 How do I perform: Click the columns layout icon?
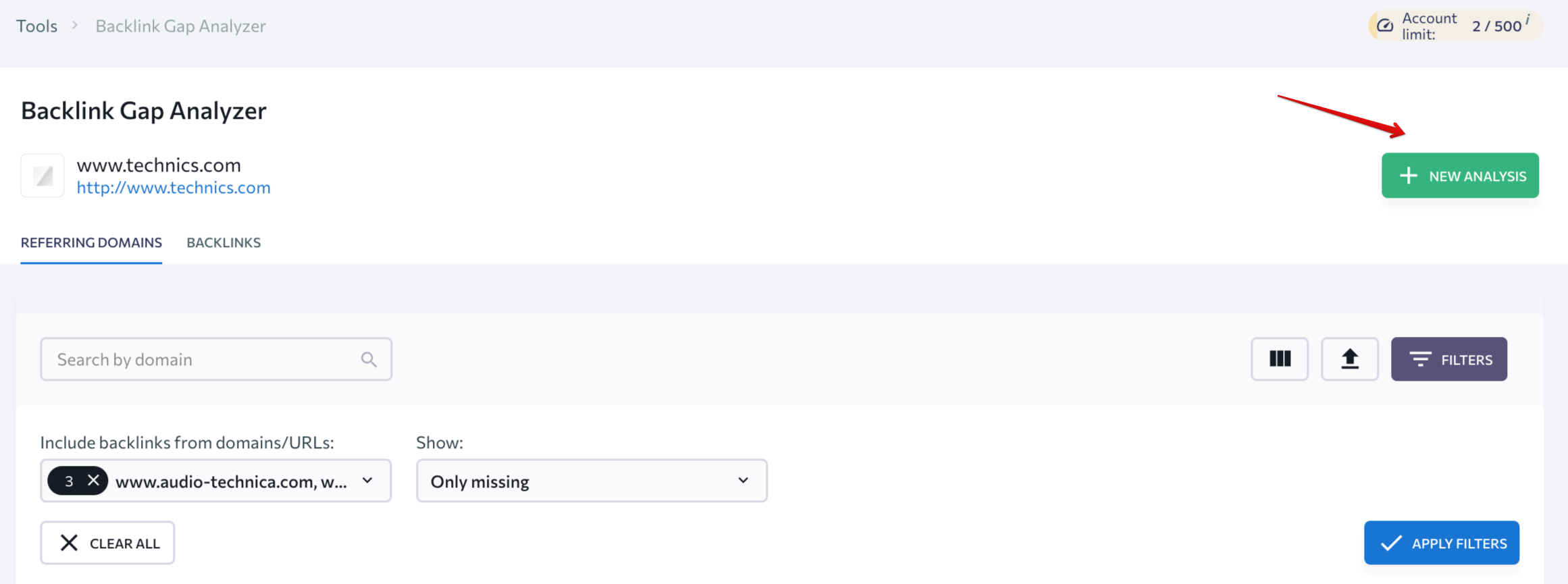click(1279, 359)
